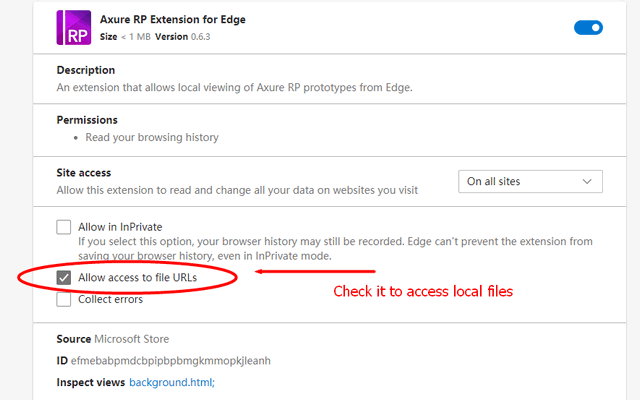The width and height of the screenshot is (640, 400).
Task: Click the Site access heading
Action: 84,173
